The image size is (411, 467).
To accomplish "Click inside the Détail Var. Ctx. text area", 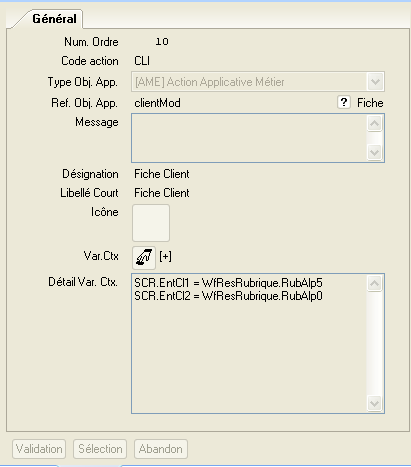I will coord(249,344).
